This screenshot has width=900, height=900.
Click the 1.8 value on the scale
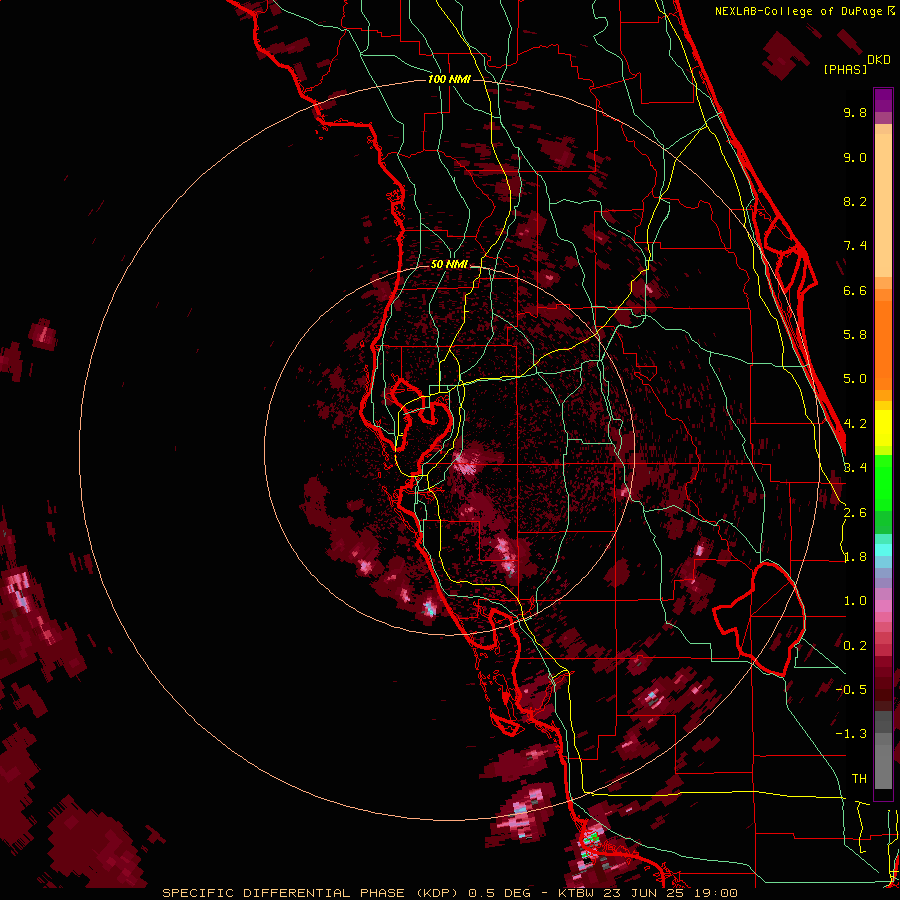pyautogui.click(x=855, y=557)
